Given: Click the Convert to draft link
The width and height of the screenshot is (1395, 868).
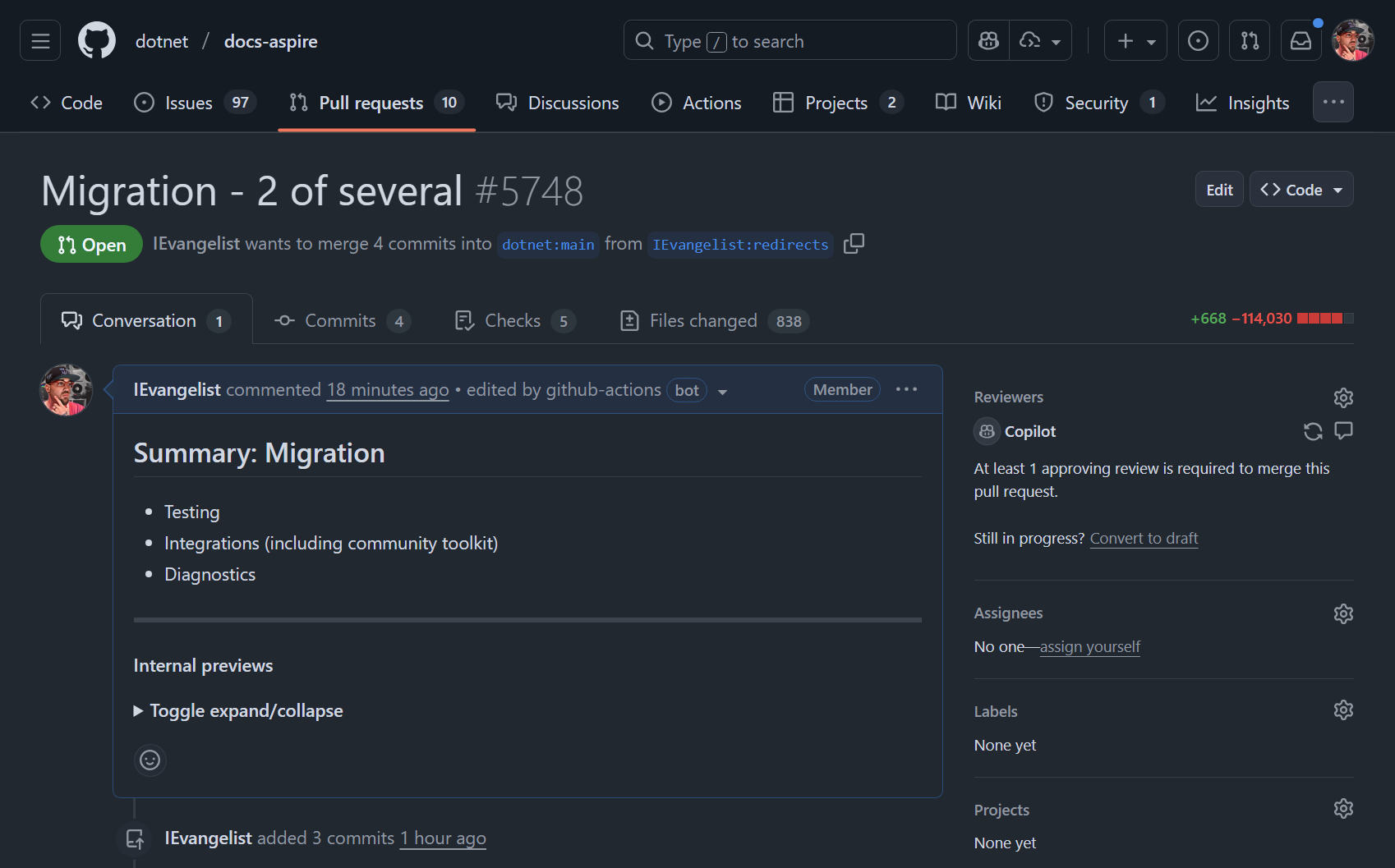Looking at the screenshot, I should 1144,538.
